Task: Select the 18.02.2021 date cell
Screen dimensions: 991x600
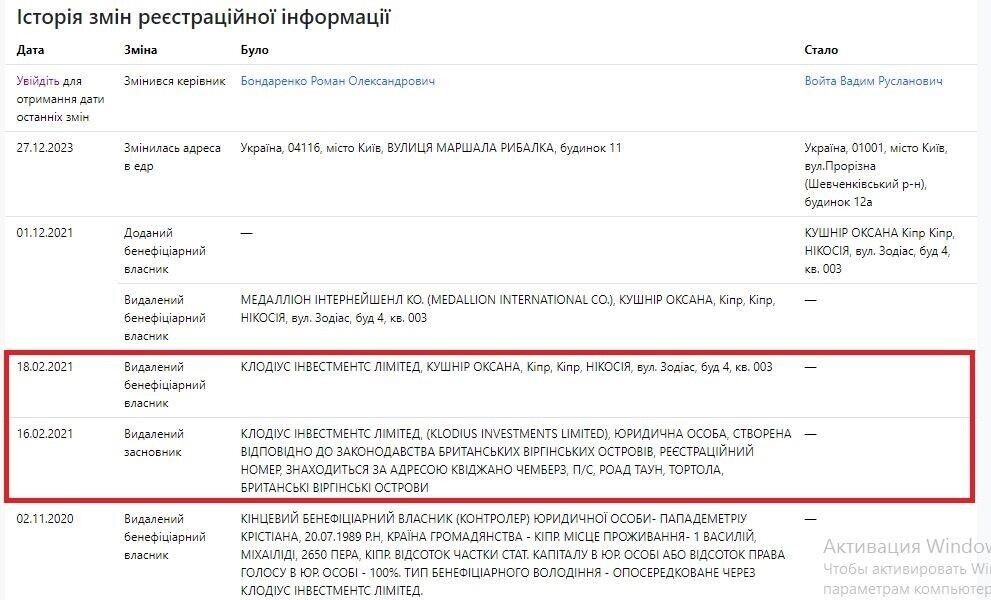Action: coord(45,367)
